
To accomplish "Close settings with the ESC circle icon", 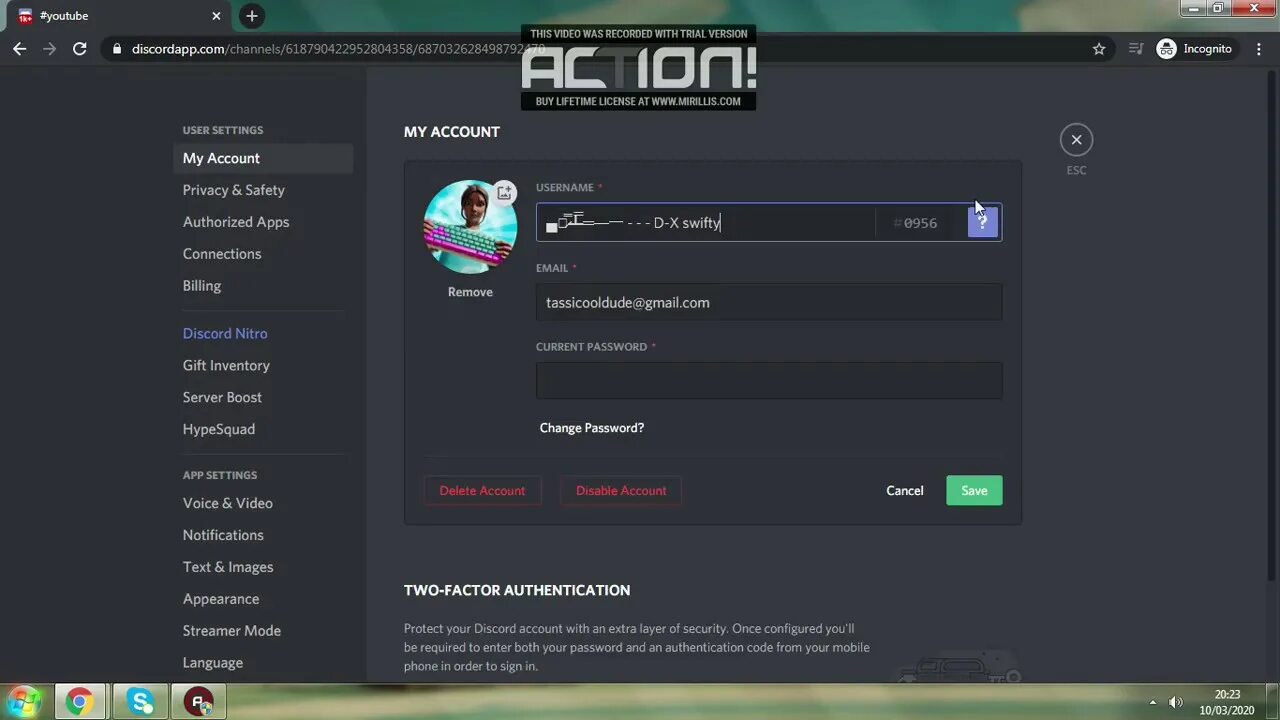I will pos(1076,140).
